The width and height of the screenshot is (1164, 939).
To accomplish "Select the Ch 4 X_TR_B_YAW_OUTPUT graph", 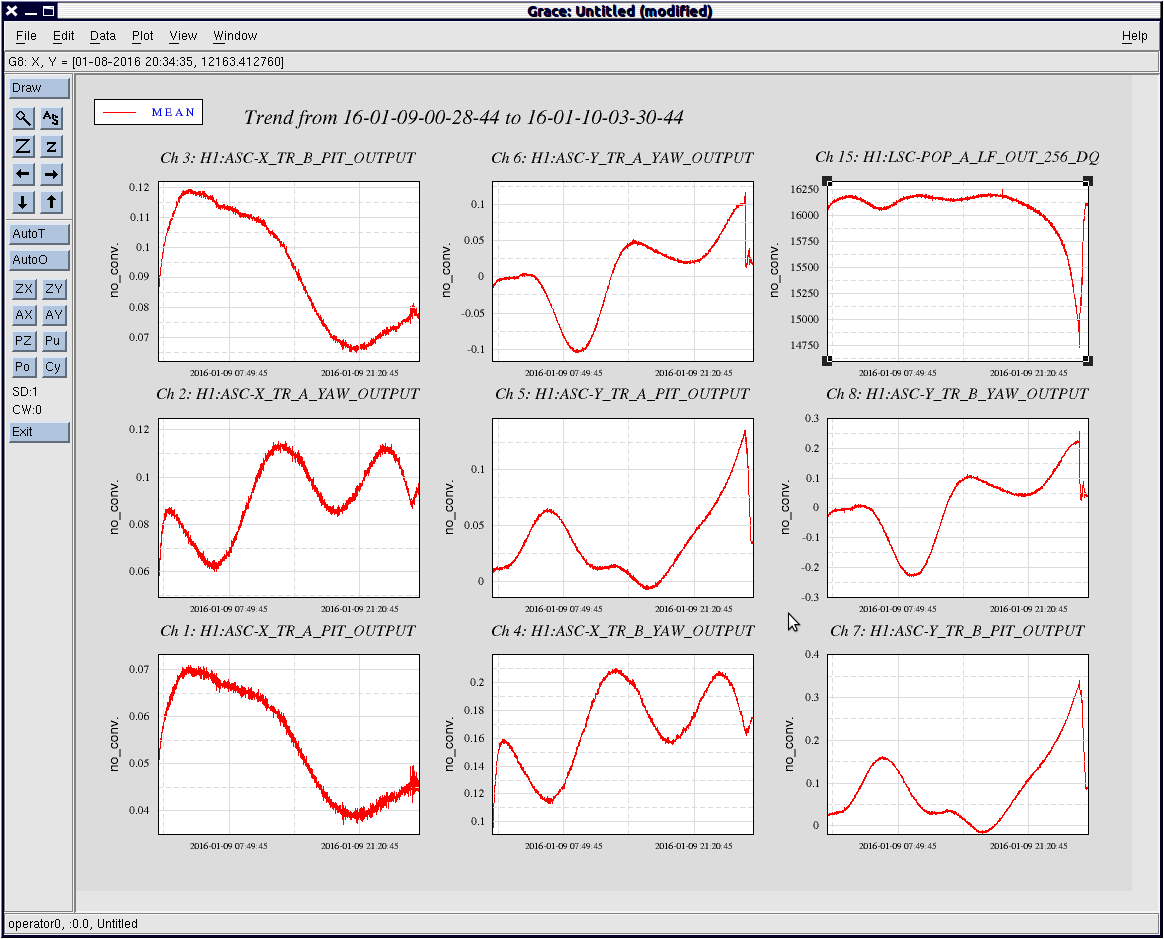I will [x=623, y=745].
